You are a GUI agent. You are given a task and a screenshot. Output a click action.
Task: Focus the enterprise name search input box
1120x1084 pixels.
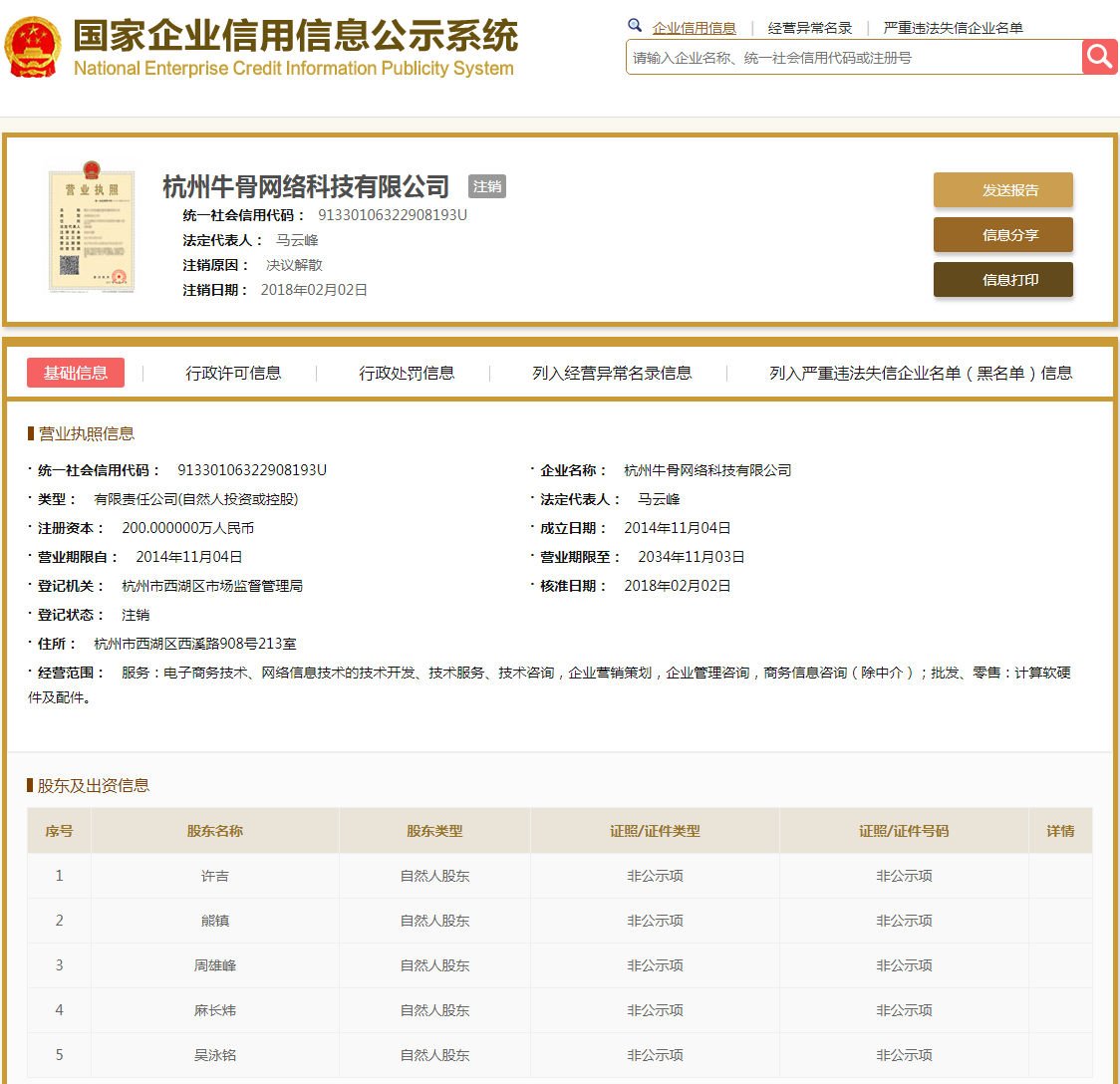pyautogui.click(x=853, y=58)
